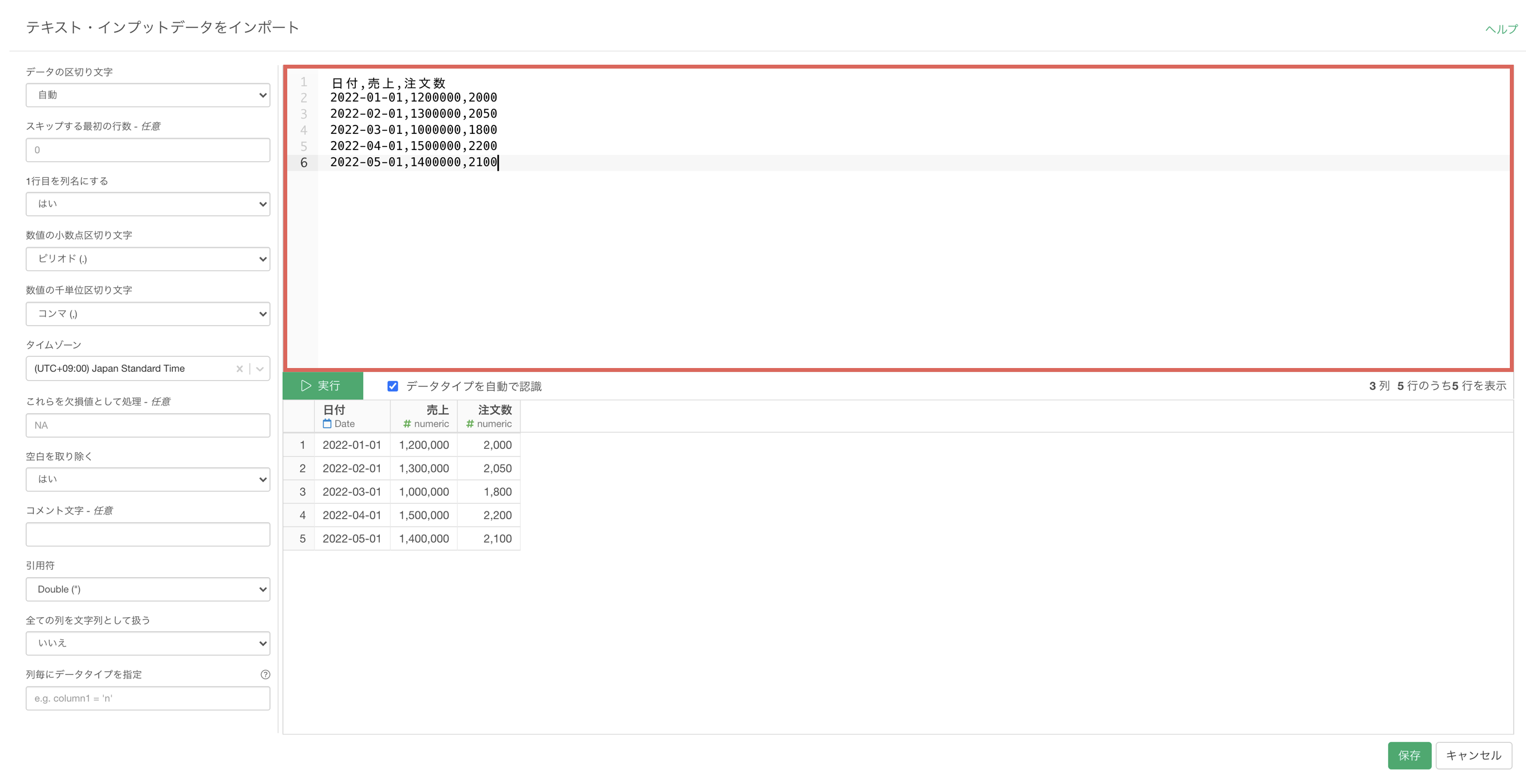Click table cell 1,500,000
The width and height of the screenshot is (1526, 784).
423,515
